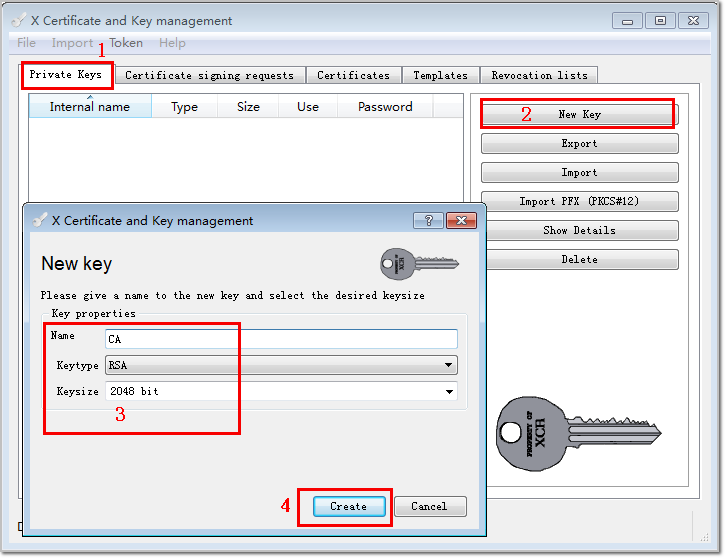This screenshot has width=726, height=558.
Task: Go to the Templates tab
Action: tap(440, 75)
